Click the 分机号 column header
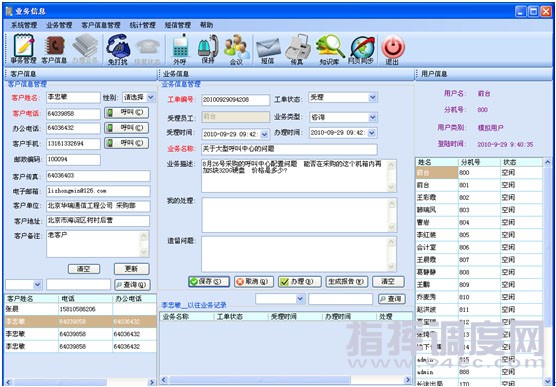Image resolution: width=556 pixels, height=387 pixels. click(x=479, y=162)
